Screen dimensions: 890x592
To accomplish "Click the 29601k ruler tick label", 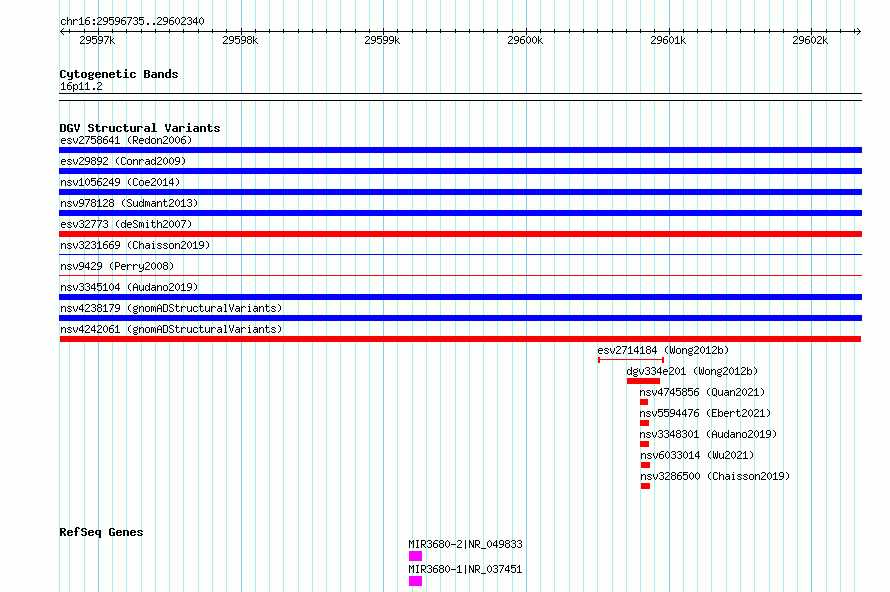I will 668,40.
